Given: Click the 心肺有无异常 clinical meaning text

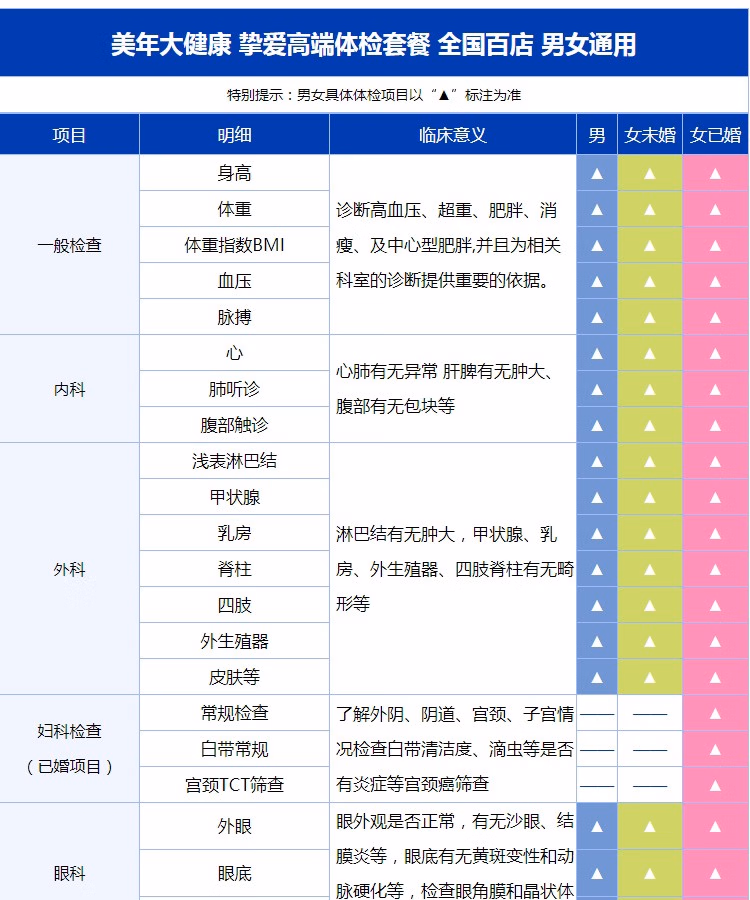Looking at the screenshot, I should click(445, 389).
